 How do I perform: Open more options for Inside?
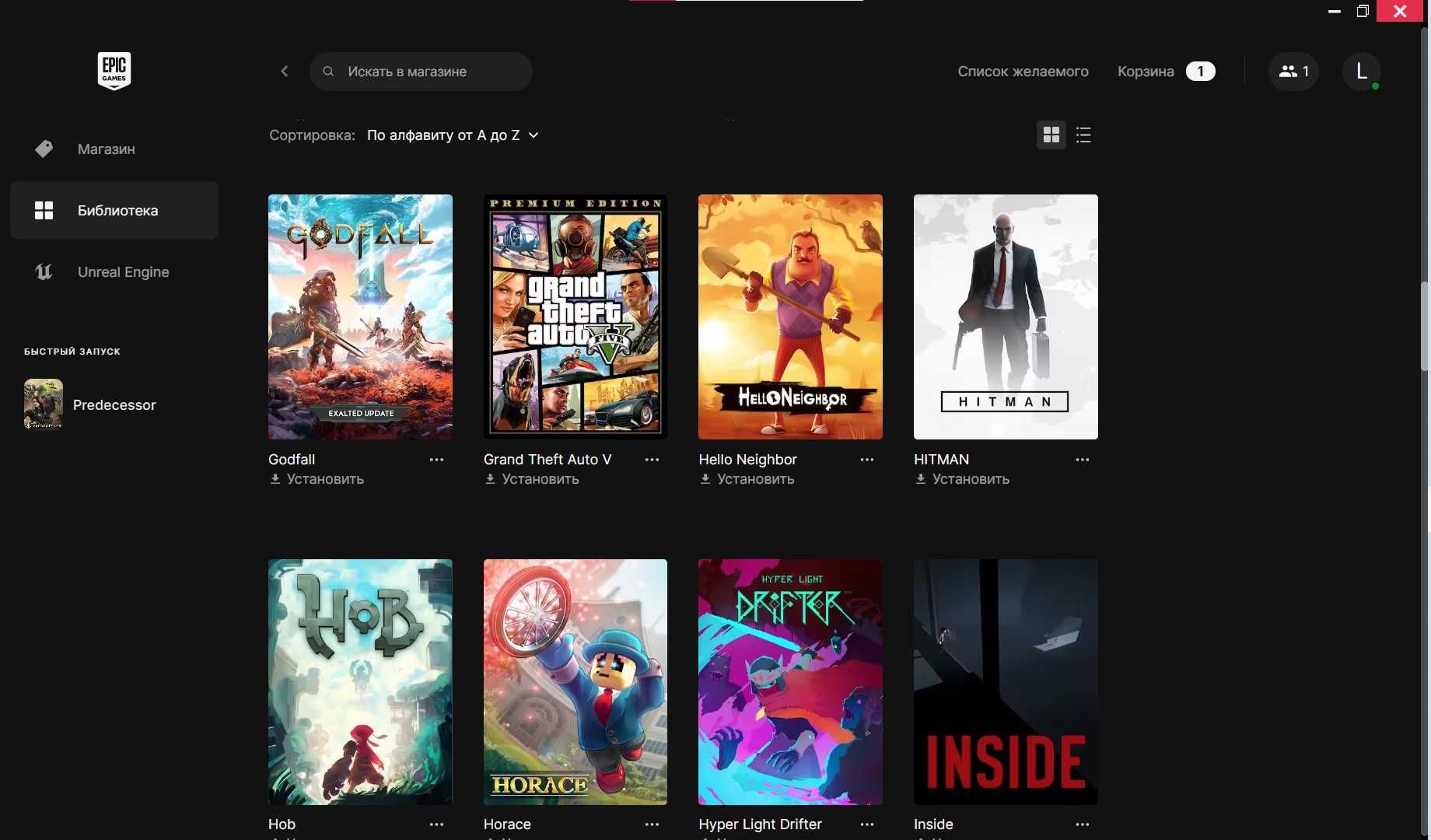[x=1083, y=824]
